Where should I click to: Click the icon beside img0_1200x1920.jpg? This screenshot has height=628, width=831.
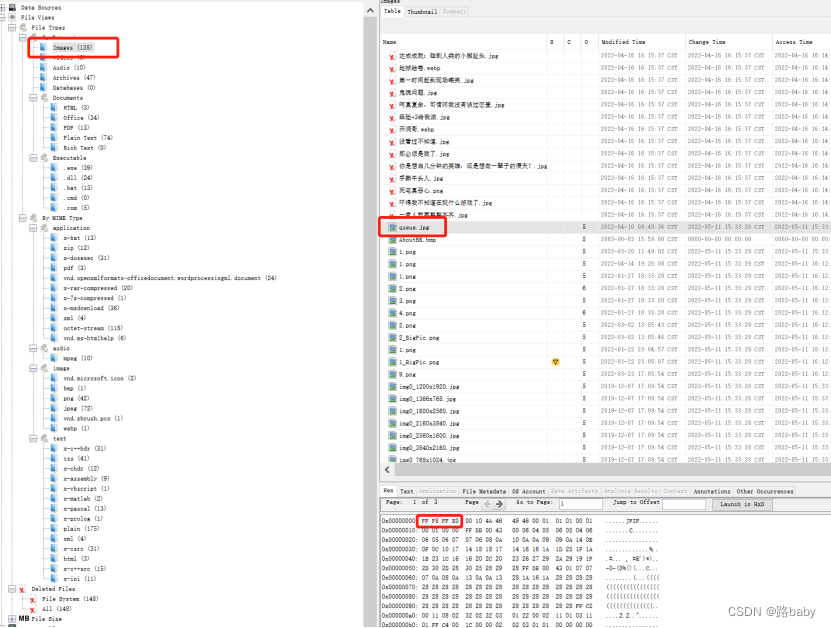click(x=393, y=386)
